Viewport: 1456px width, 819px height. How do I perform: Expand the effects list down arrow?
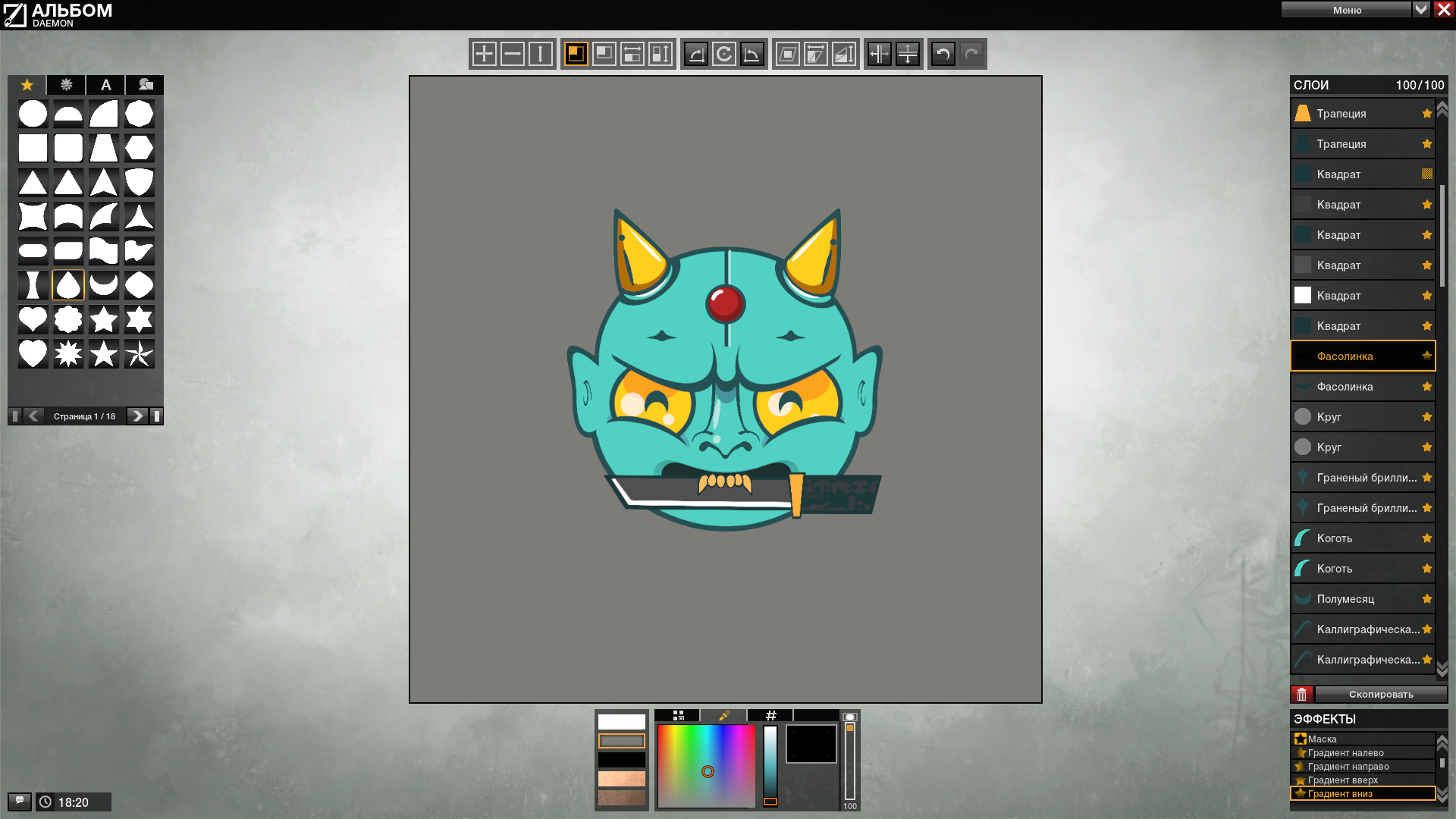1442,794
